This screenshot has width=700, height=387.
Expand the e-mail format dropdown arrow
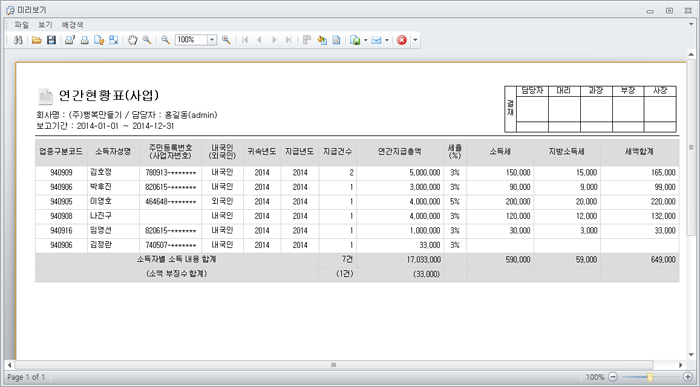[387, 40]
